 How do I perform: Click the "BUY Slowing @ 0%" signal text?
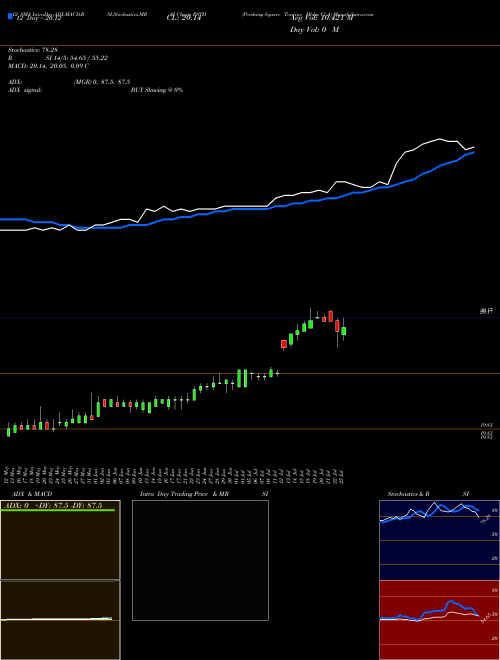[x=157, y=90]
